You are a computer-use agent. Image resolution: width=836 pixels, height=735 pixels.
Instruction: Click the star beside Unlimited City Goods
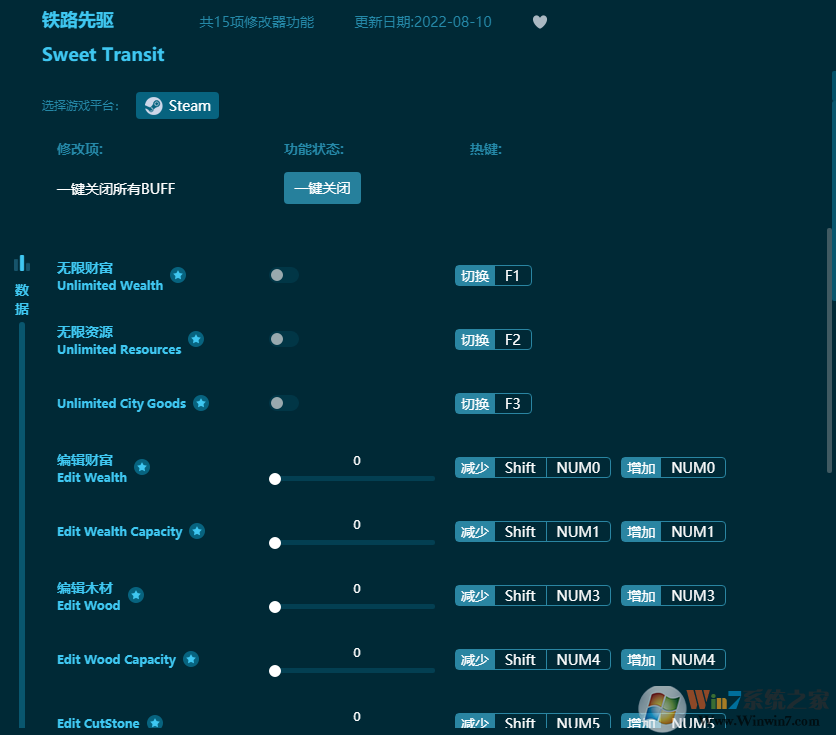point(200,403)
